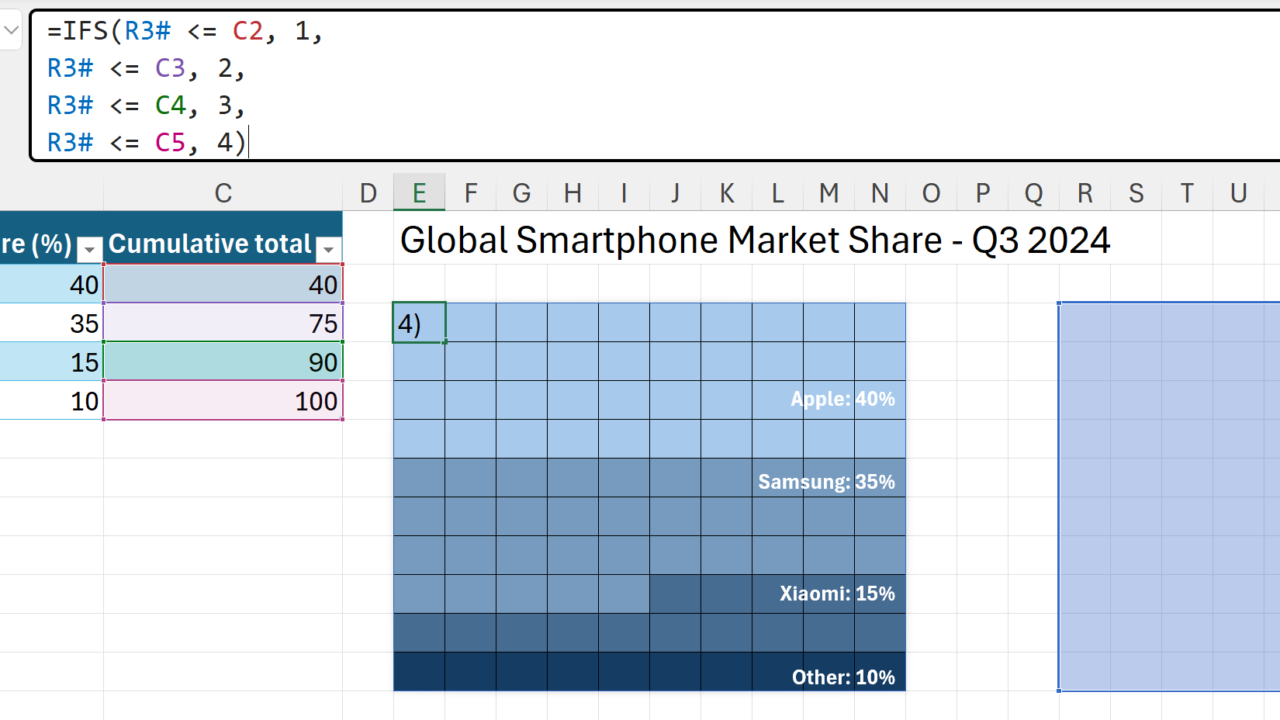Select the cumulative total cell showing 100
1280x720 pixels.
point(223,401)
